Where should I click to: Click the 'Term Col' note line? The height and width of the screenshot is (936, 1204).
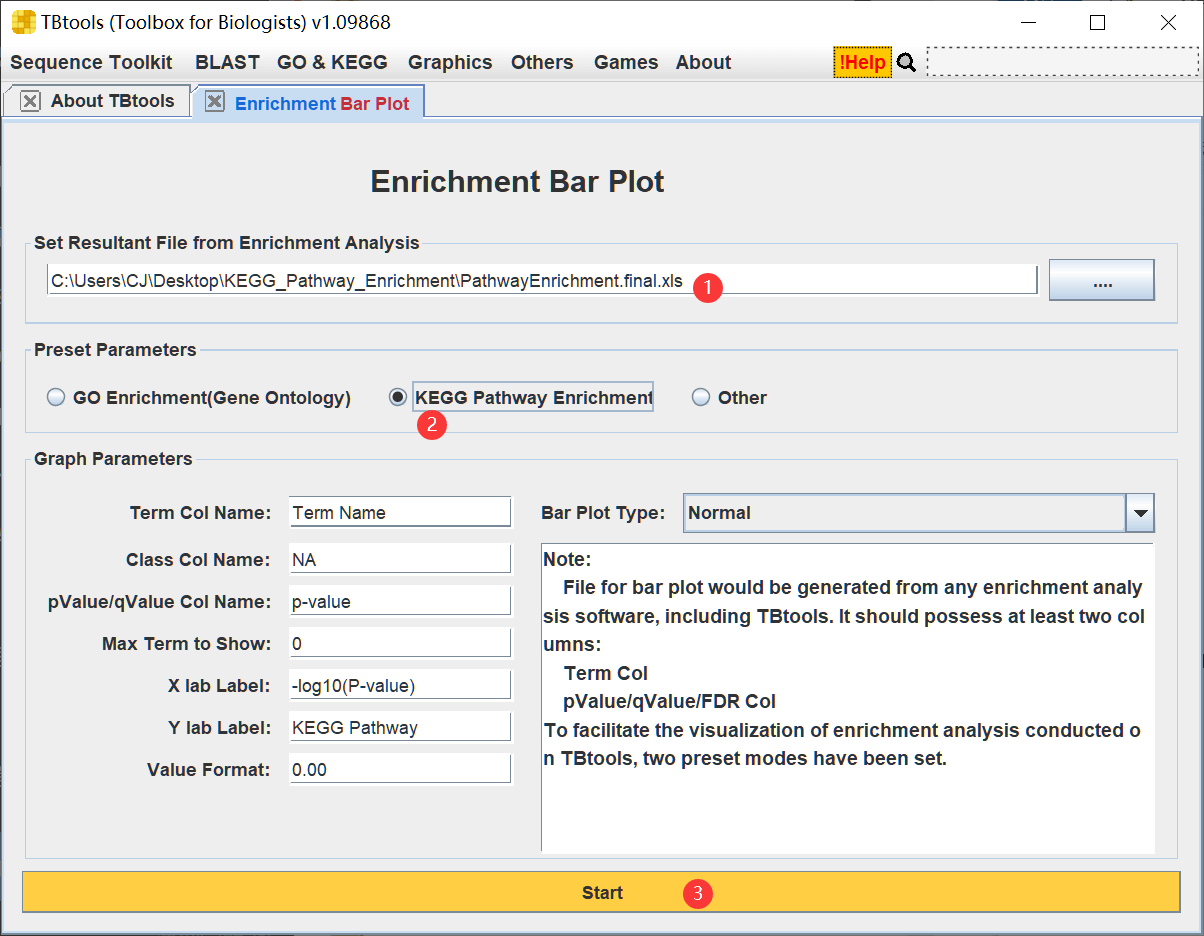(606, 673)
